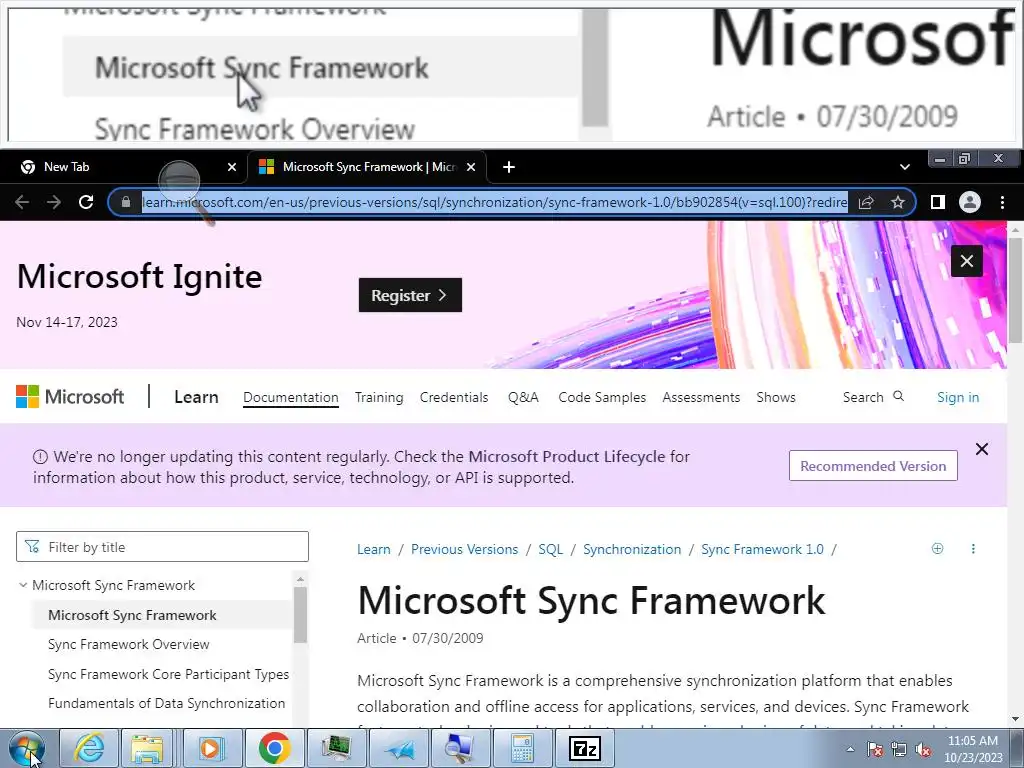Click the SQL breadcrumb link

tap(551, 549)
